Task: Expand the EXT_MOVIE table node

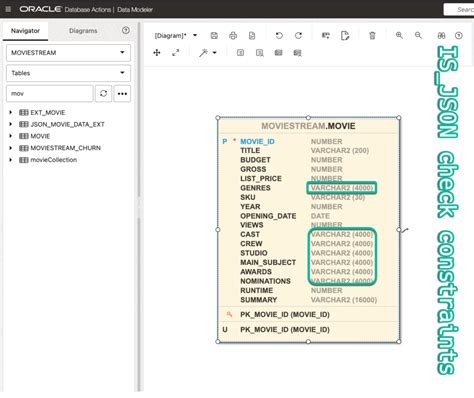Action: [x=10, y=113]
